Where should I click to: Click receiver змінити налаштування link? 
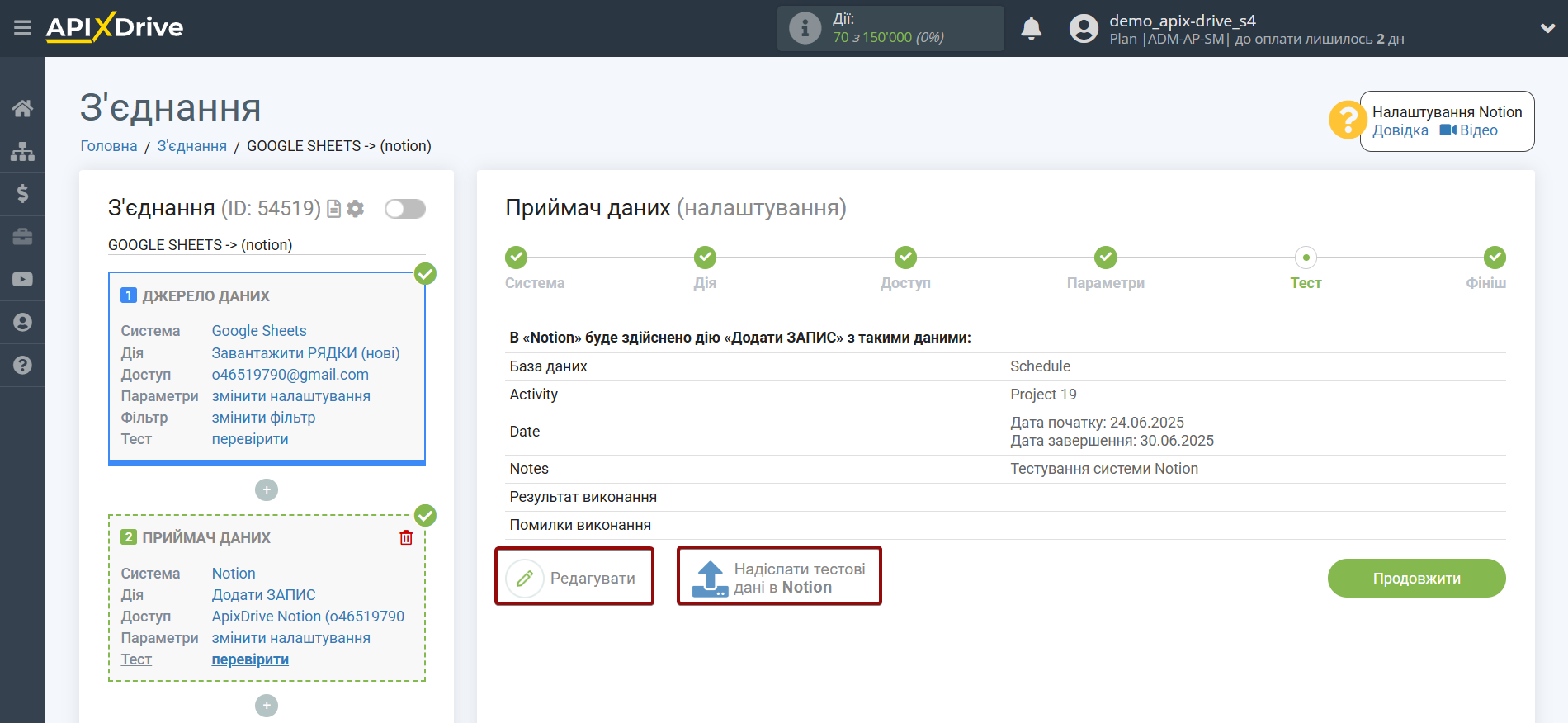point(291,638)
